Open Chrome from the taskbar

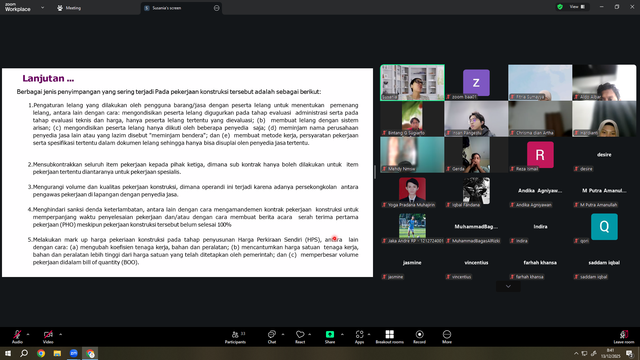(x=41, y=353)
